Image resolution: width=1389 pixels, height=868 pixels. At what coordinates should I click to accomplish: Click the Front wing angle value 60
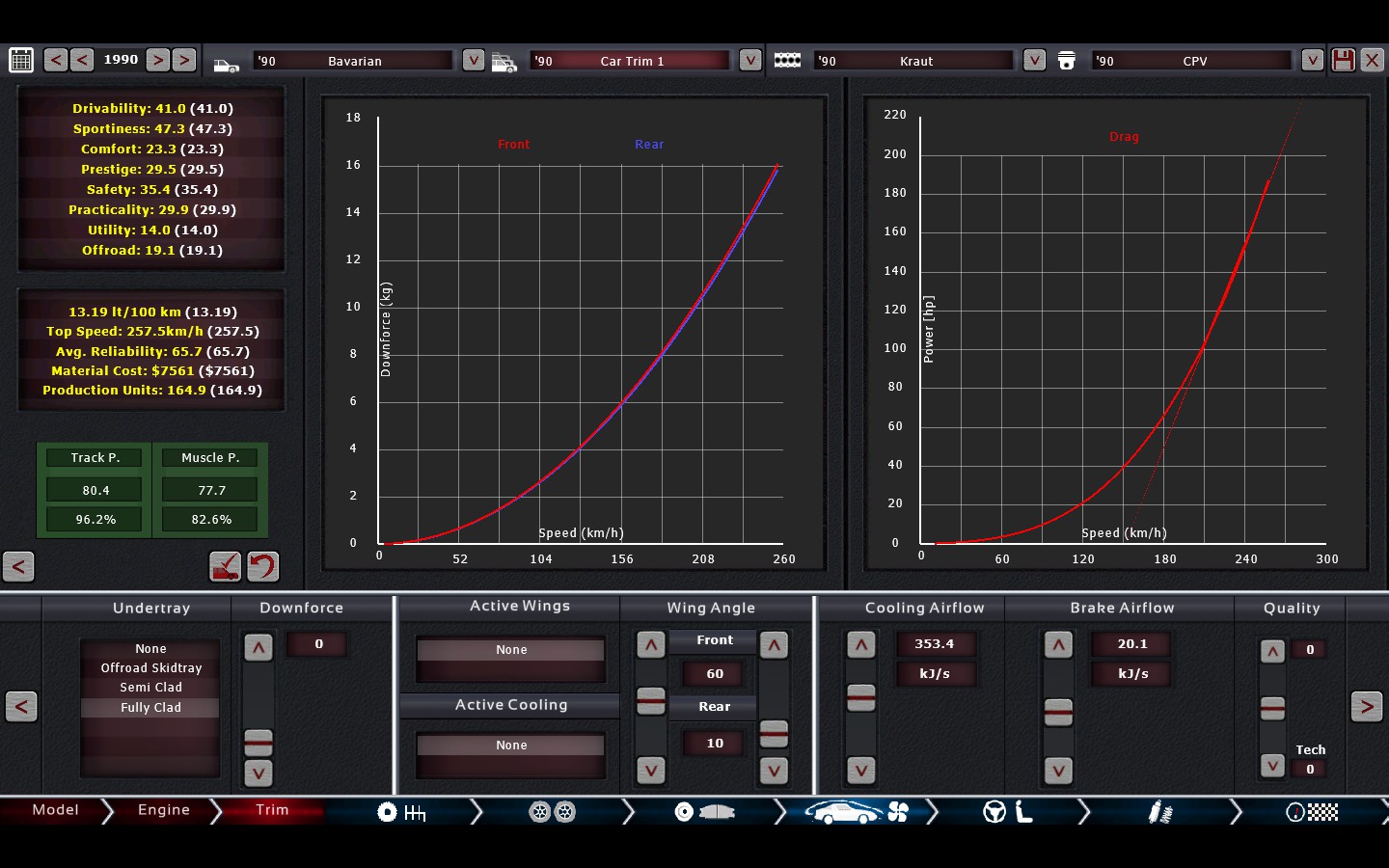pos(715,674)
